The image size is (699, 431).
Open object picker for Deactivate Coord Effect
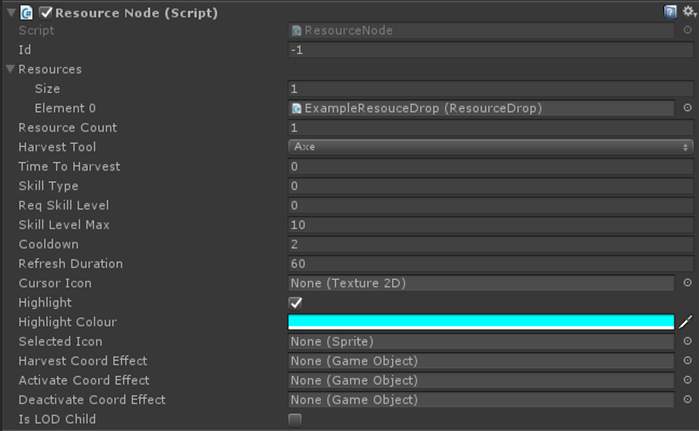click(687, 400)
